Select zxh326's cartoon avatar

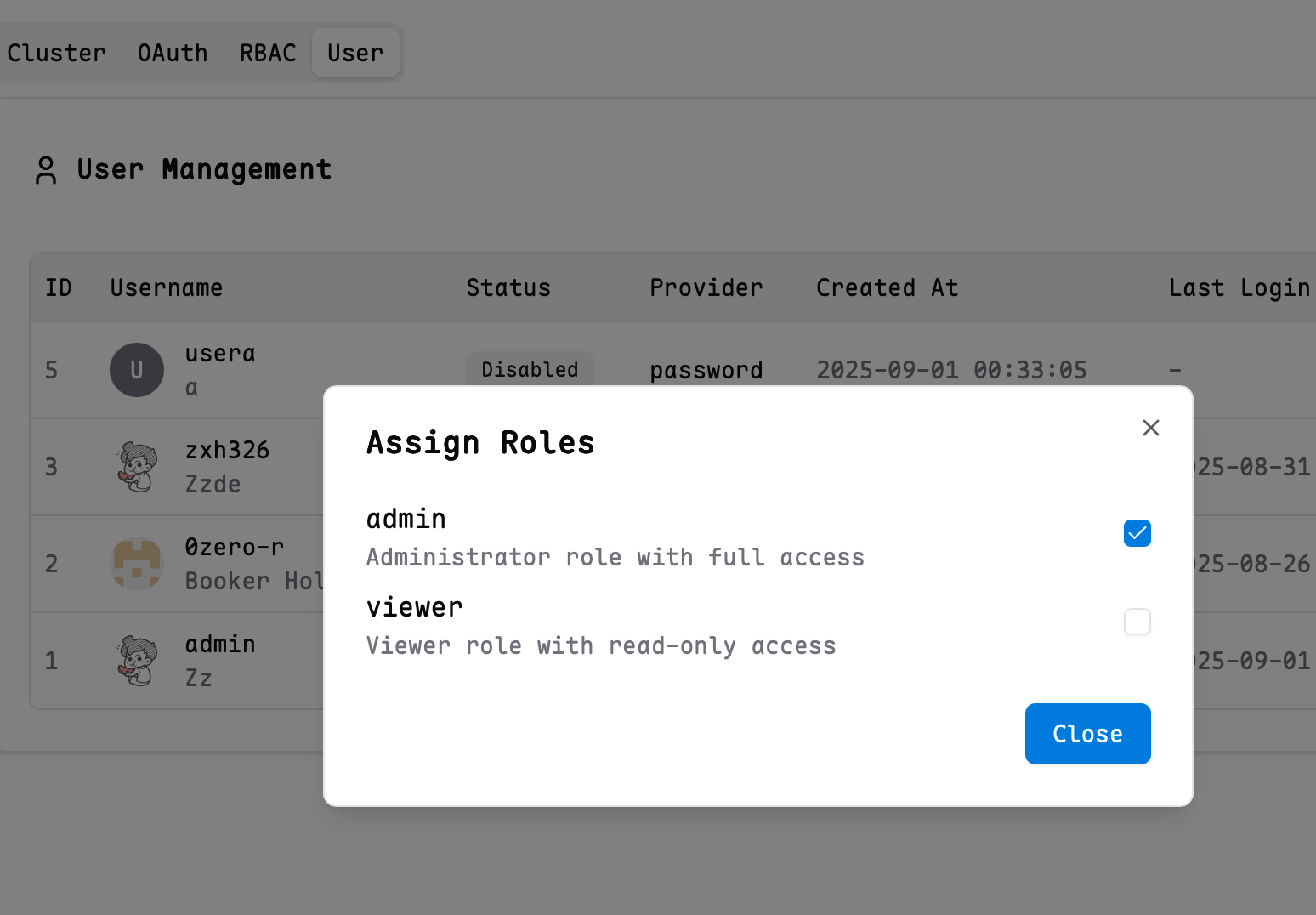click(x=136, y=467)
